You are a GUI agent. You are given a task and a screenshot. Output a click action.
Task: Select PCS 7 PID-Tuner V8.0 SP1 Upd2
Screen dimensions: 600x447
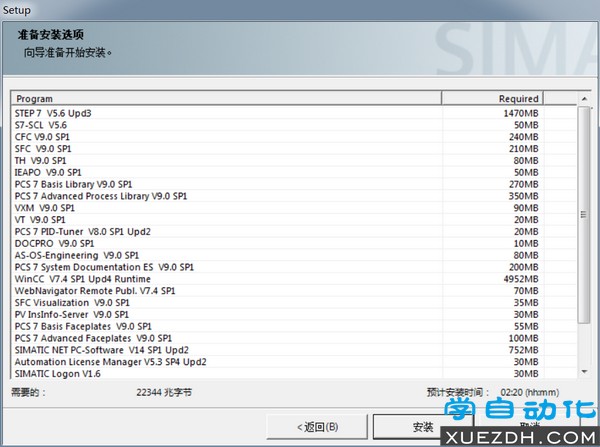[293, 232]
